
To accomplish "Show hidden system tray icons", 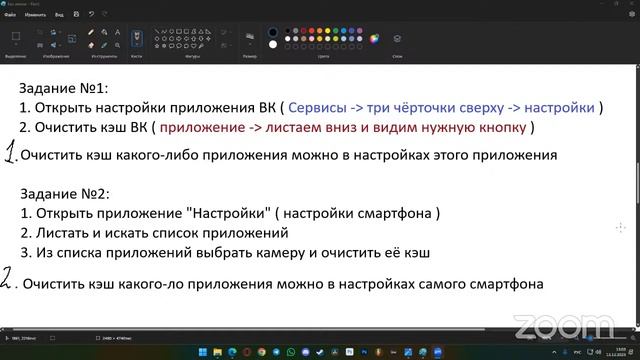I will coord(554,352).
